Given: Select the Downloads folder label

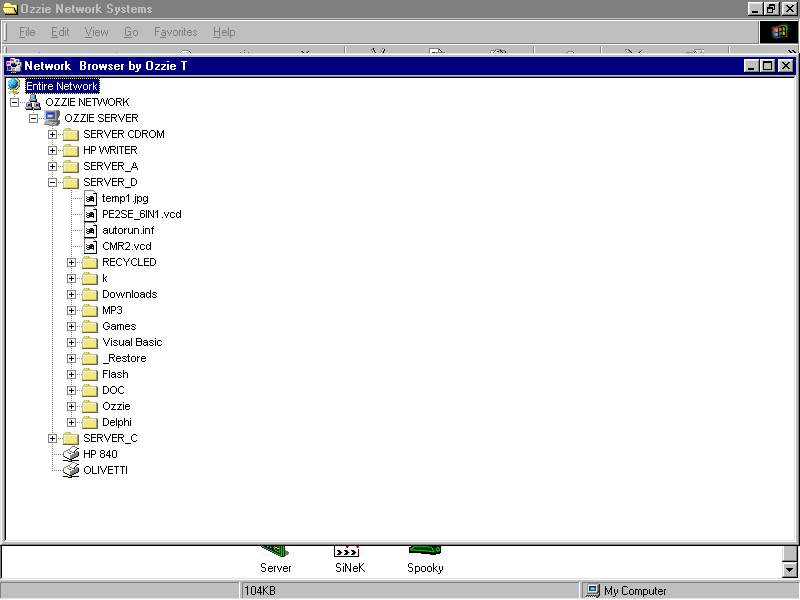Looking at the screenshot, I should [x=129, y=294].
